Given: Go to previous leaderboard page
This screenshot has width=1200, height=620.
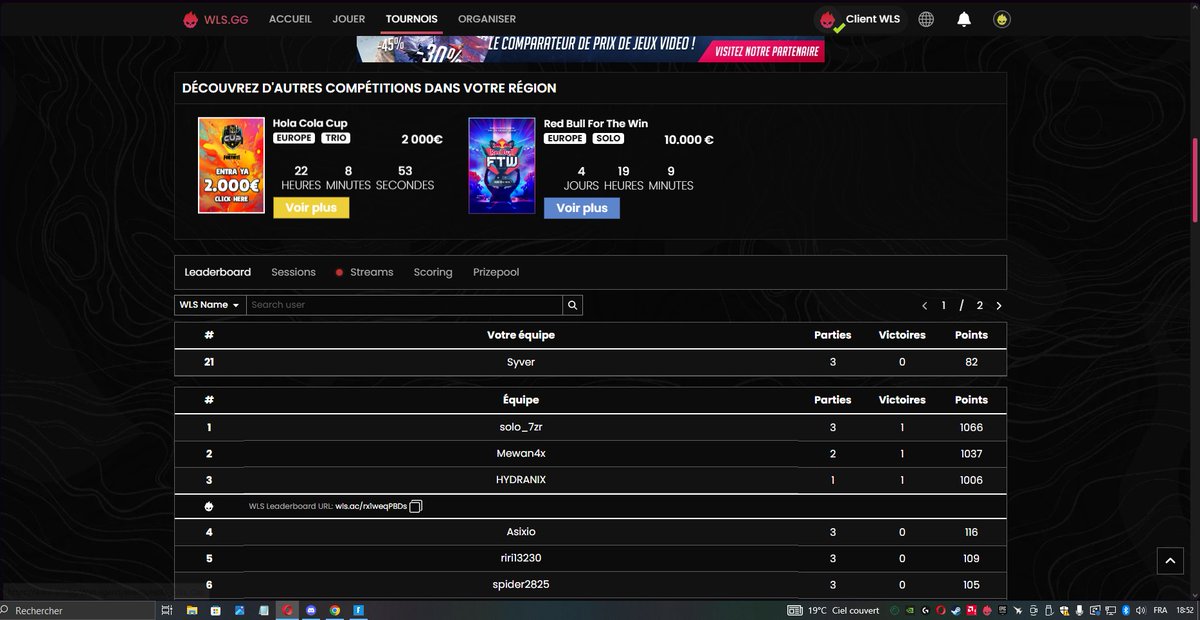Looking at the screenshot, I should 925,306.
